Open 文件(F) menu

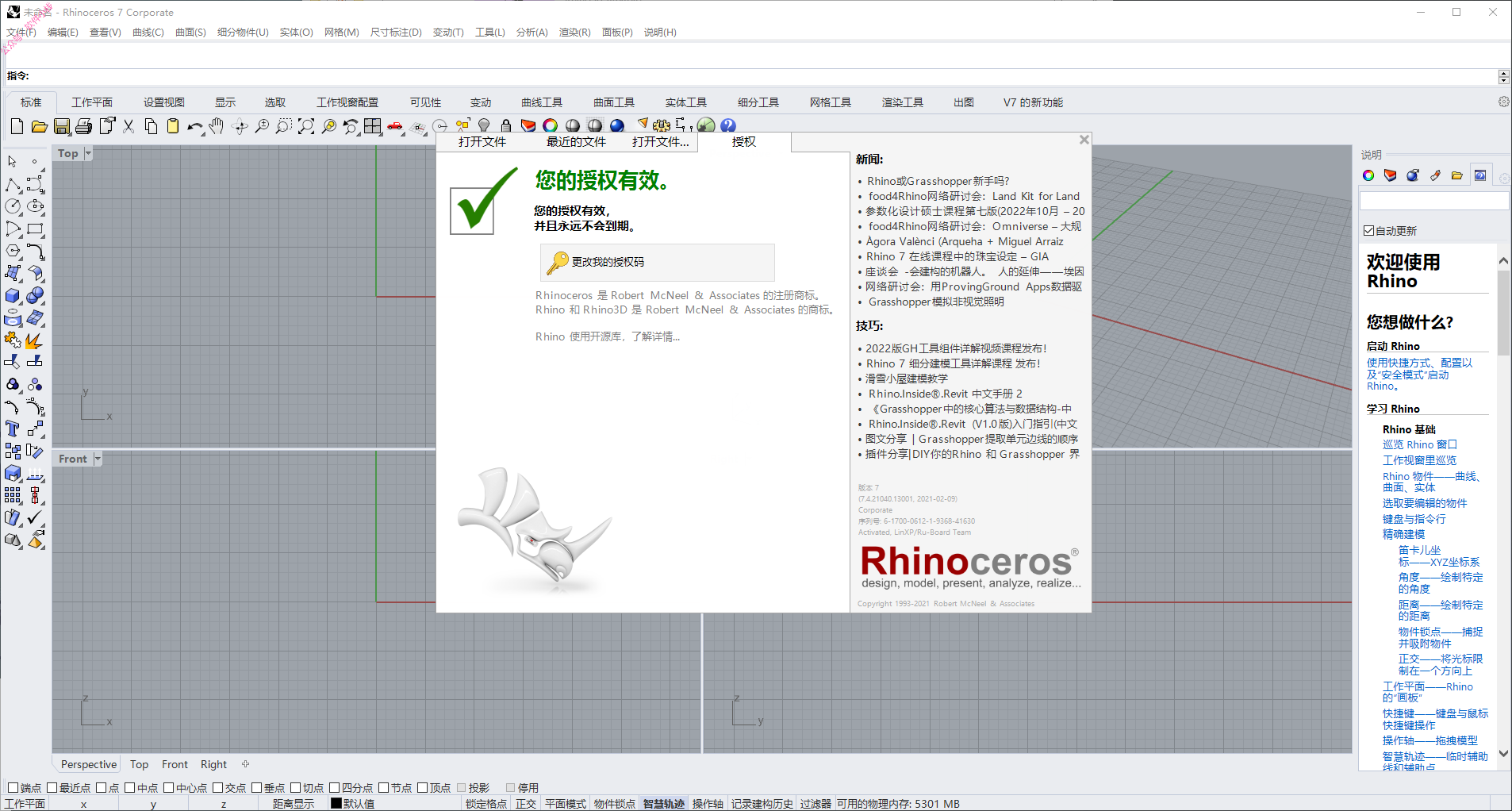(21, 33)
